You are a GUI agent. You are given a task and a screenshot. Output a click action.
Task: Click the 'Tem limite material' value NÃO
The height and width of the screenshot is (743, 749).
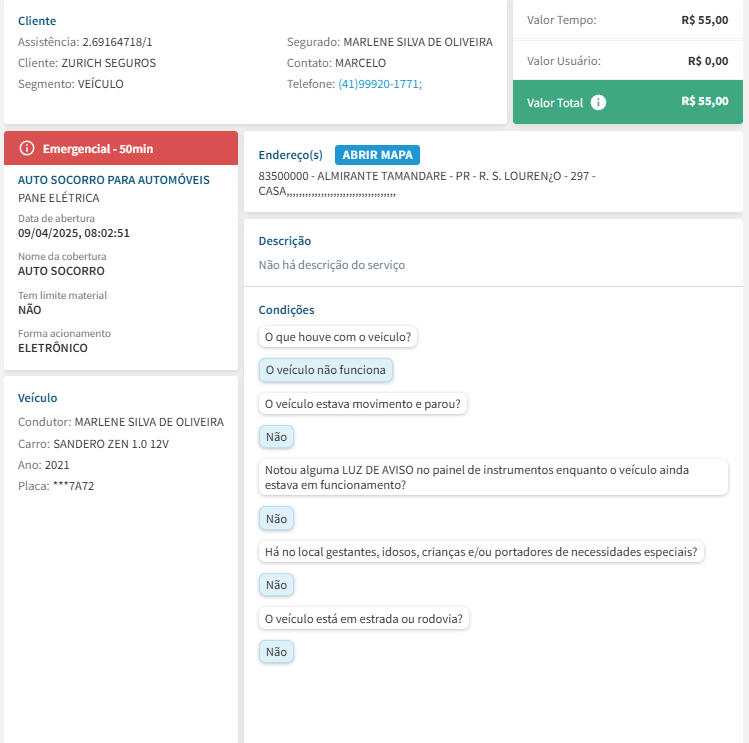[x=30, y=310]
